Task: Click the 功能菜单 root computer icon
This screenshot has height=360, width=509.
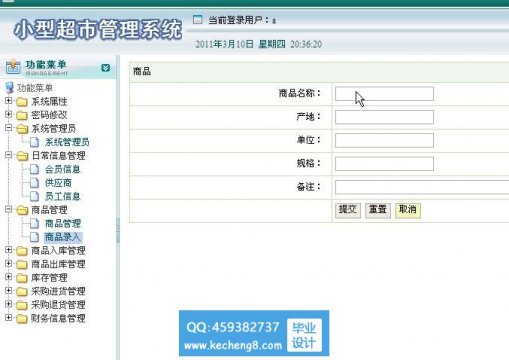Action: (x=9, y=88)
